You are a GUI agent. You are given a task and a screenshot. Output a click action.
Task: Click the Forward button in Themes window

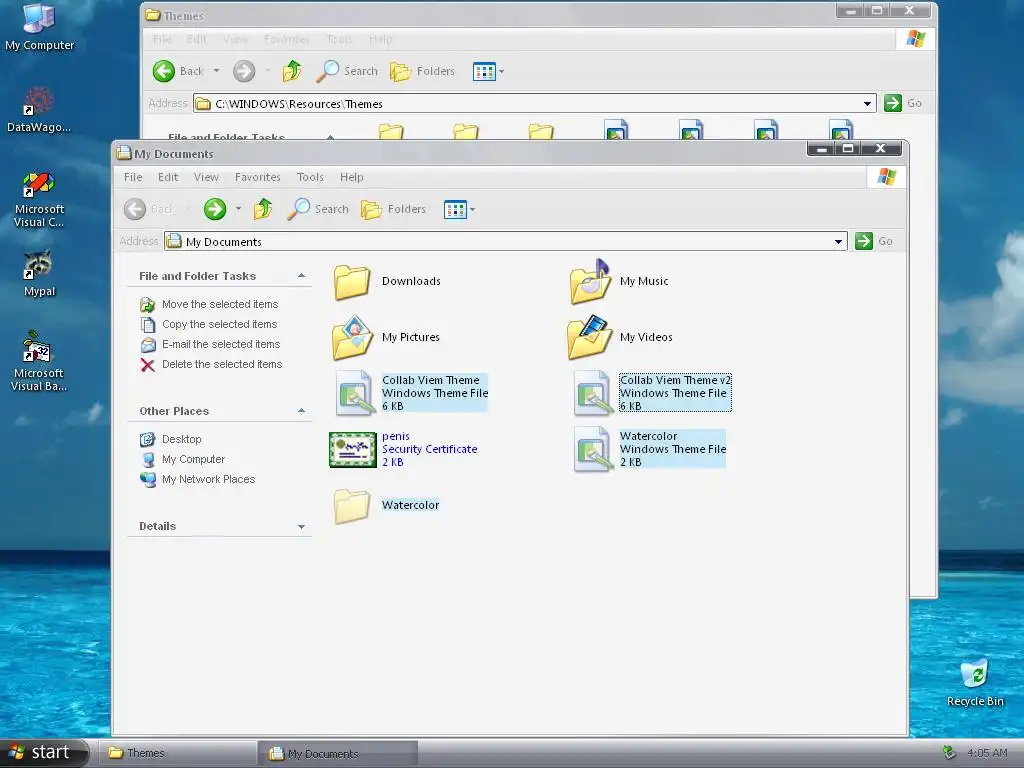pos(244,71)
